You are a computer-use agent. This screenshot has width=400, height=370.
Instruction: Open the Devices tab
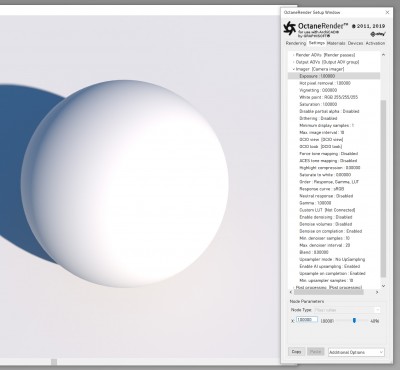click(x=355, y=43)
